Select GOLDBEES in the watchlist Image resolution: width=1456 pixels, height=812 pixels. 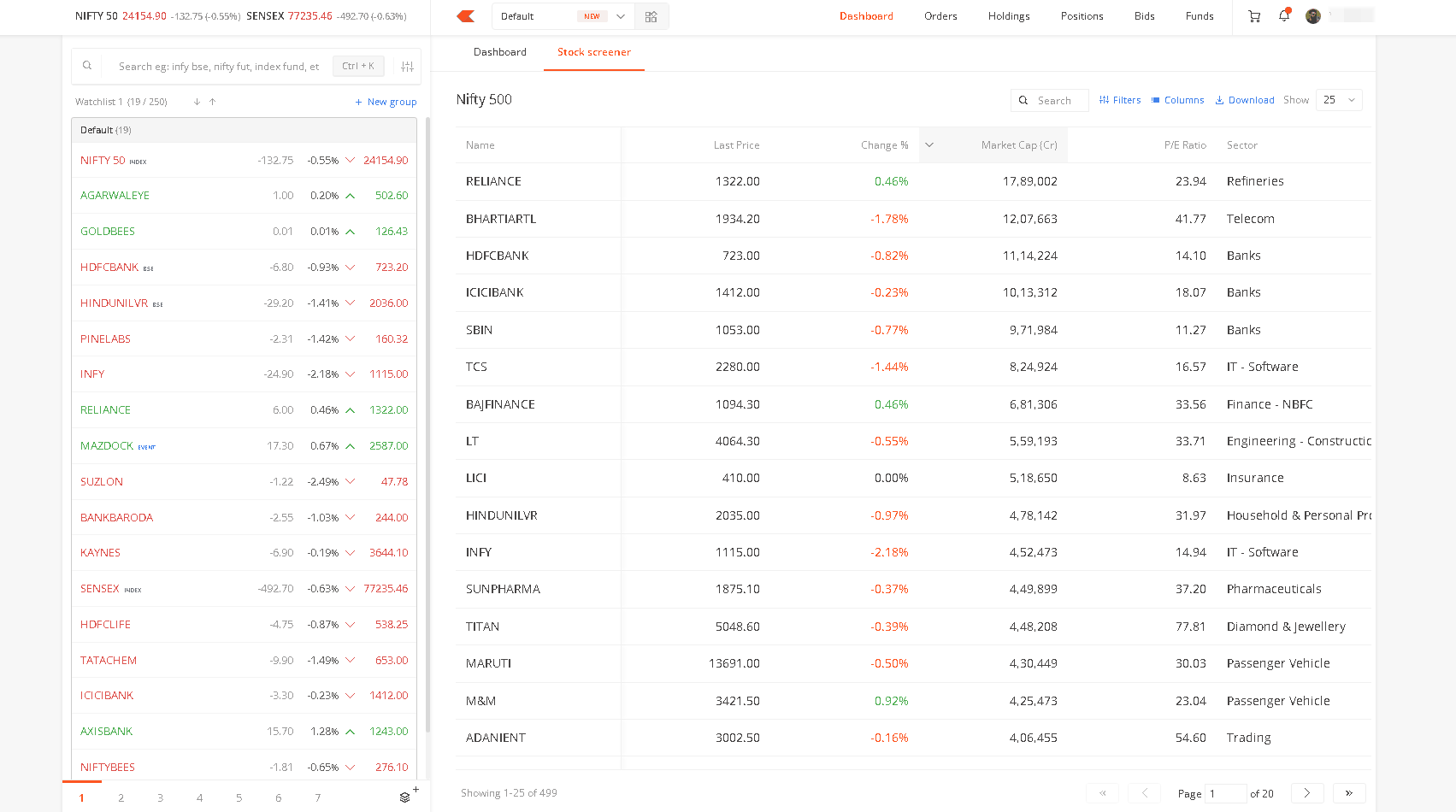(x=244, y=232)
